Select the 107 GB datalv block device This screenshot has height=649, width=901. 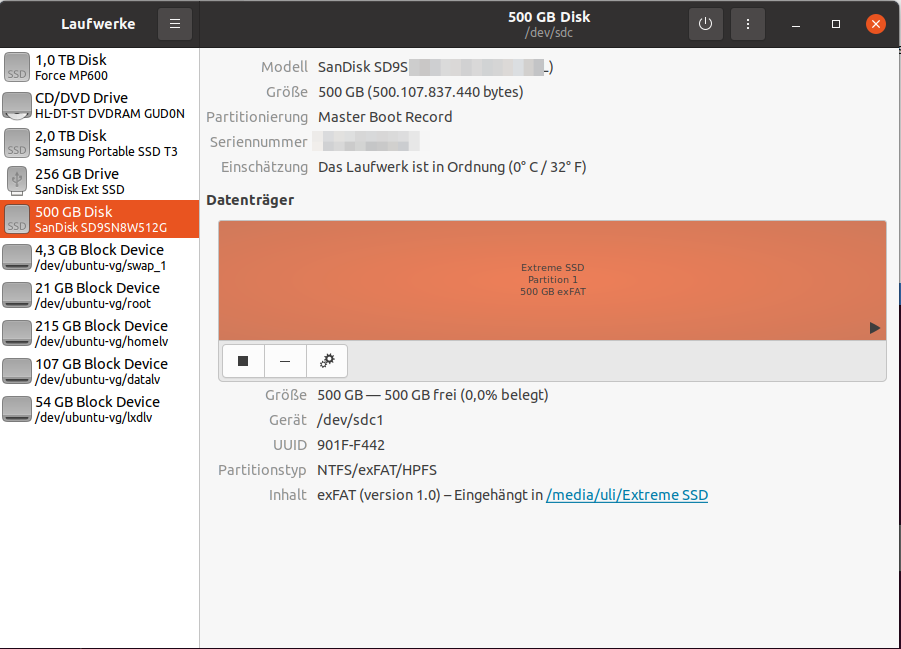100,371
